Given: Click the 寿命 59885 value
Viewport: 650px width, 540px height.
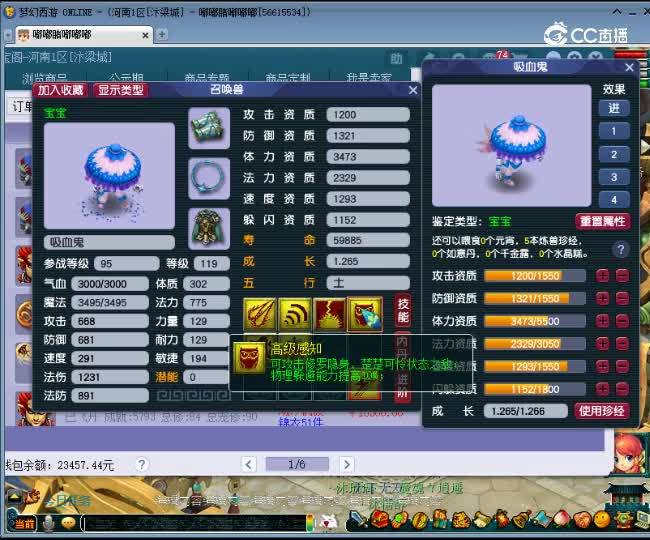Looking at the screenshot, I should 368,240.
